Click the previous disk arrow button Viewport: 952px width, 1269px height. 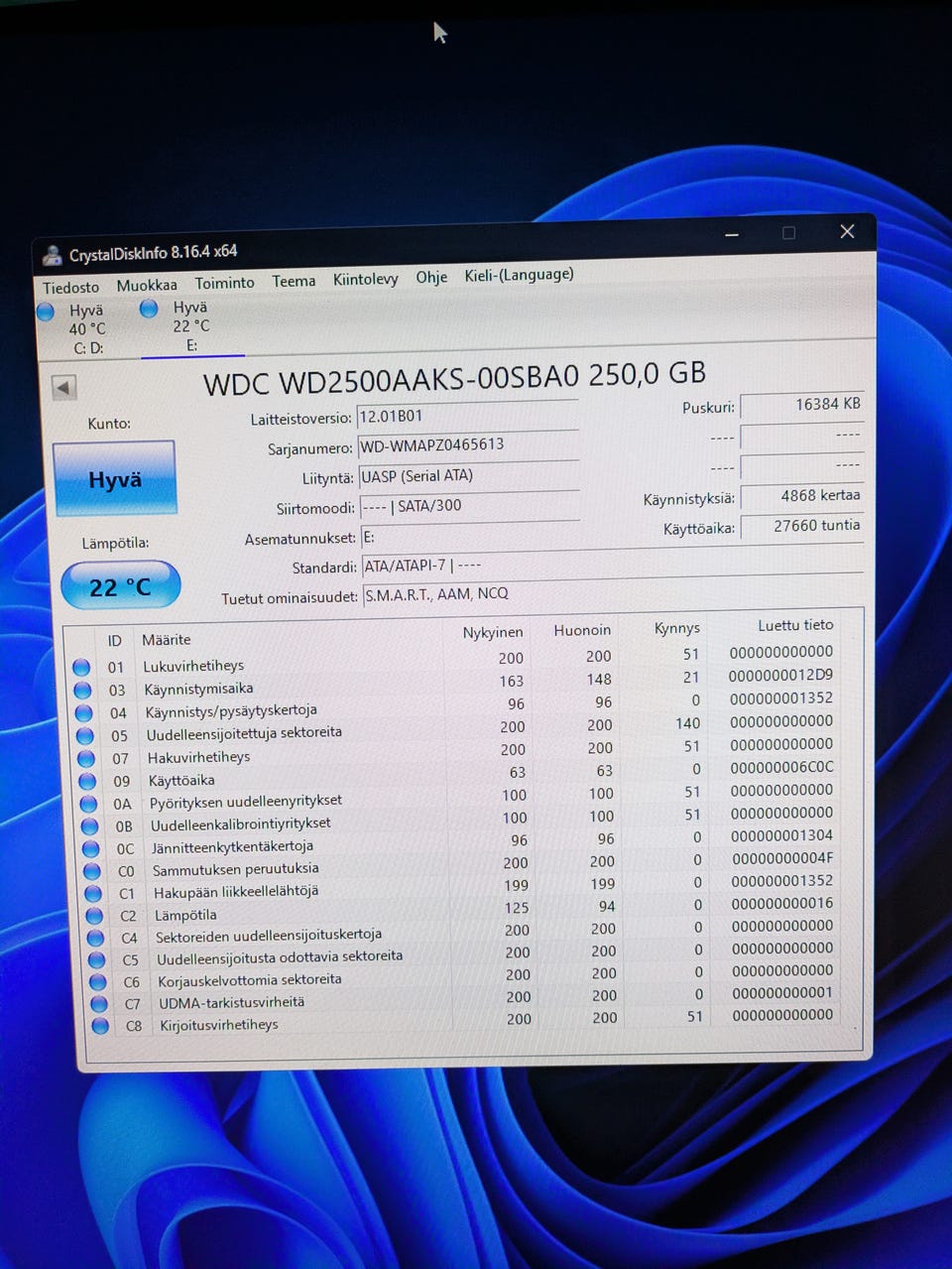[x=63, y=388]
